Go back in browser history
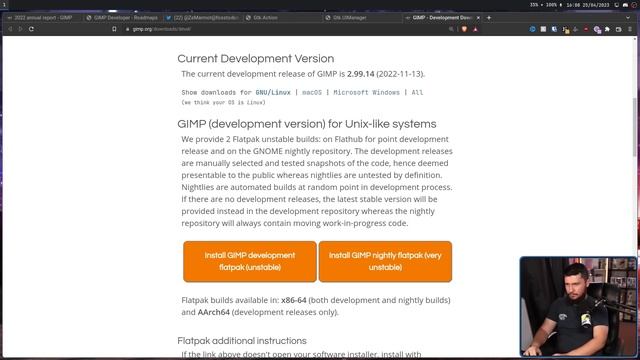 [x=10, y=29]
